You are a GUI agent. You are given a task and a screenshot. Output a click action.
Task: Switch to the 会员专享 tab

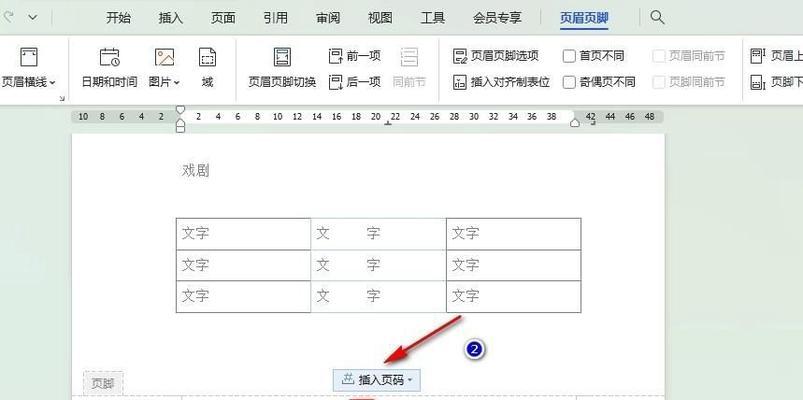[x=497, y=18]
